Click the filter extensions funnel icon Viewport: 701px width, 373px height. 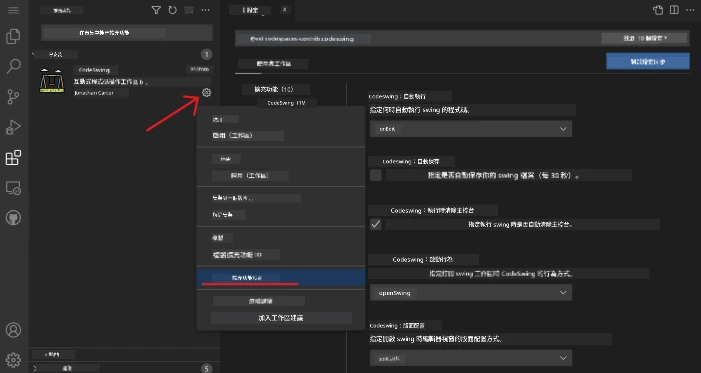[156, 10]
